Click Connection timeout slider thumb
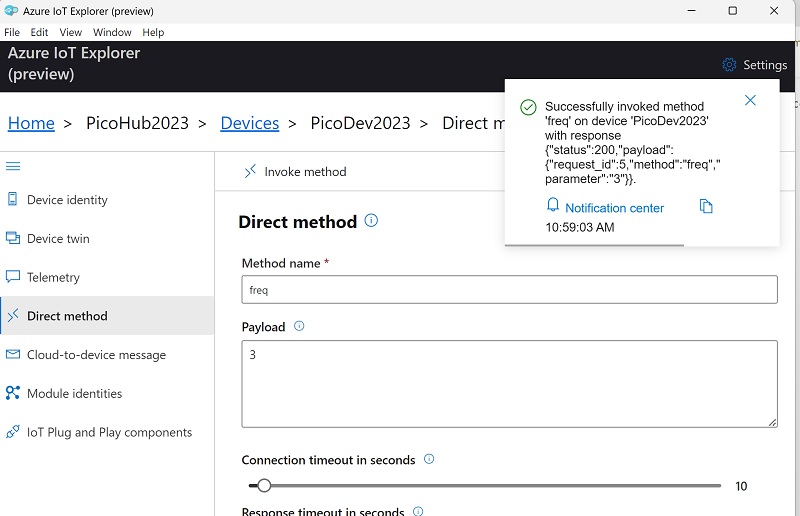 pos(264,485)
